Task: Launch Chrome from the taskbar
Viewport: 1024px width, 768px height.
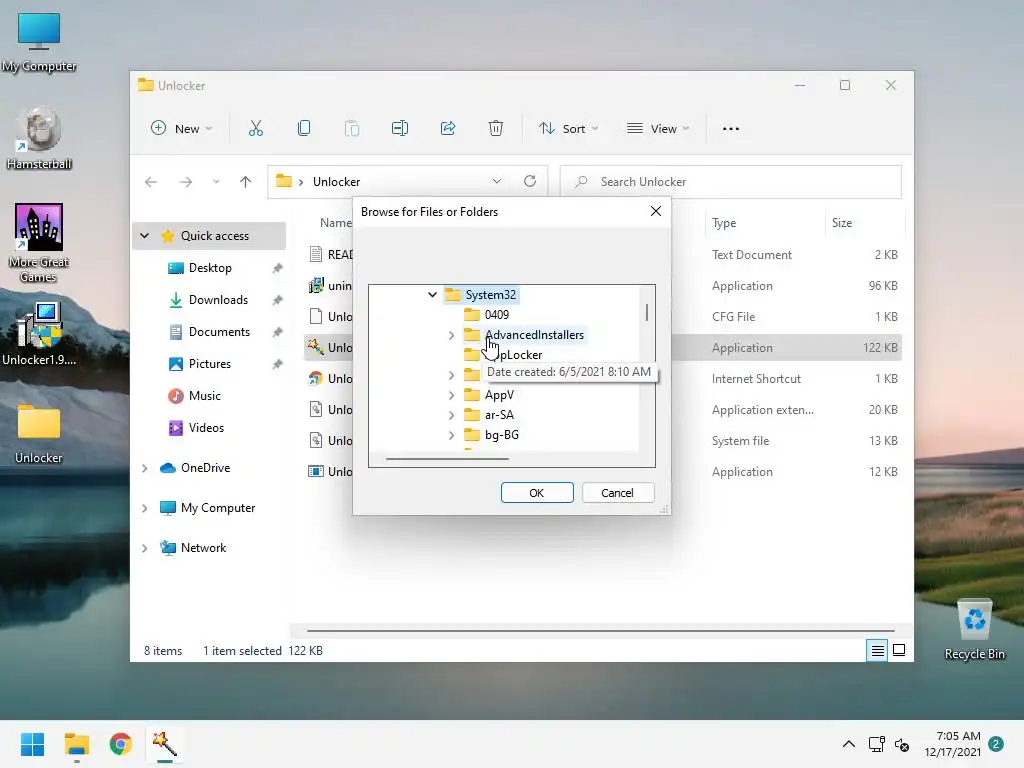Action: [121, 744]
